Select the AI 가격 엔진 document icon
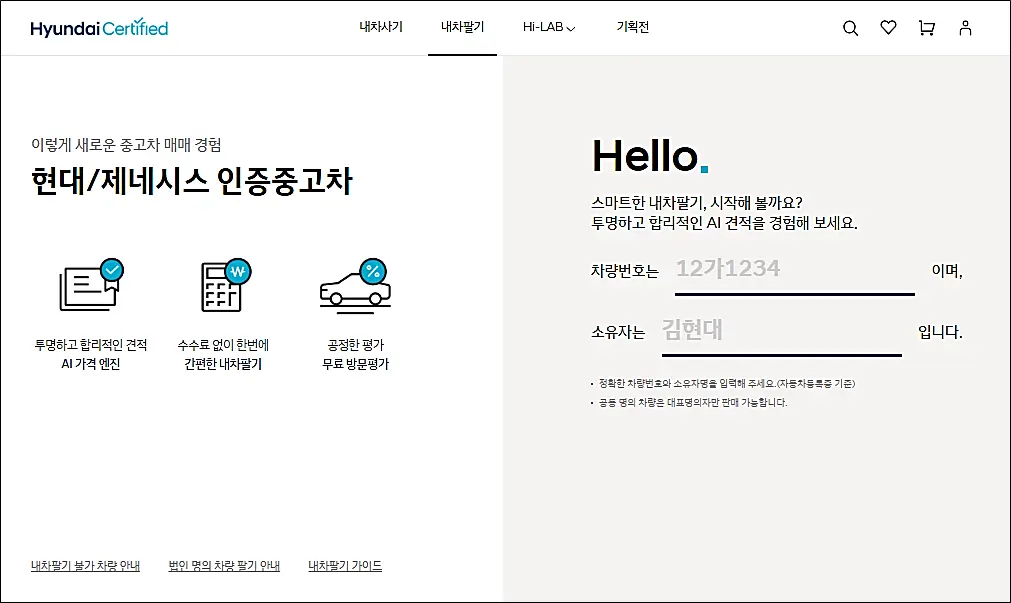 click(x=89, y=281)
